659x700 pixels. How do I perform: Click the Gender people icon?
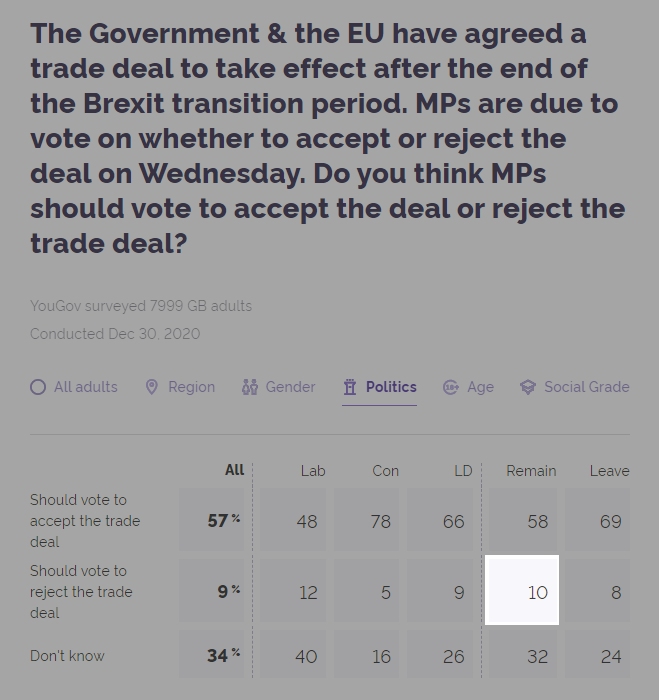pos(250,387)
